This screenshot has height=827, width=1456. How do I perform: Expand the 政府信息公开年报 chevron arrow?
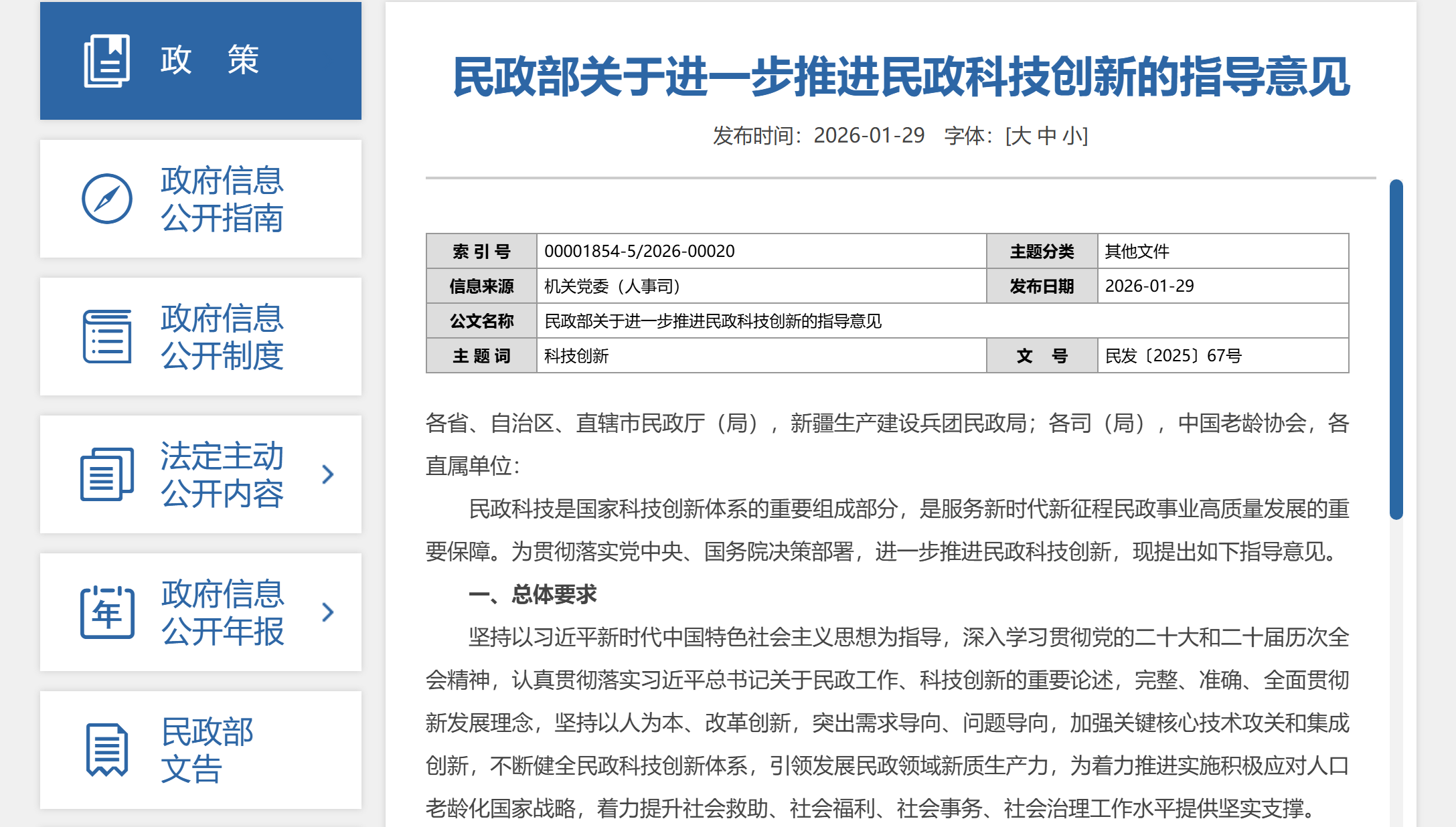click(x=327, y=612)
